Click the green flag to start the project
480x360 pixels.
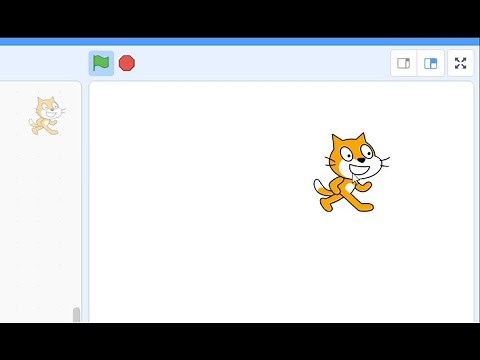click(x=101, y=63)
